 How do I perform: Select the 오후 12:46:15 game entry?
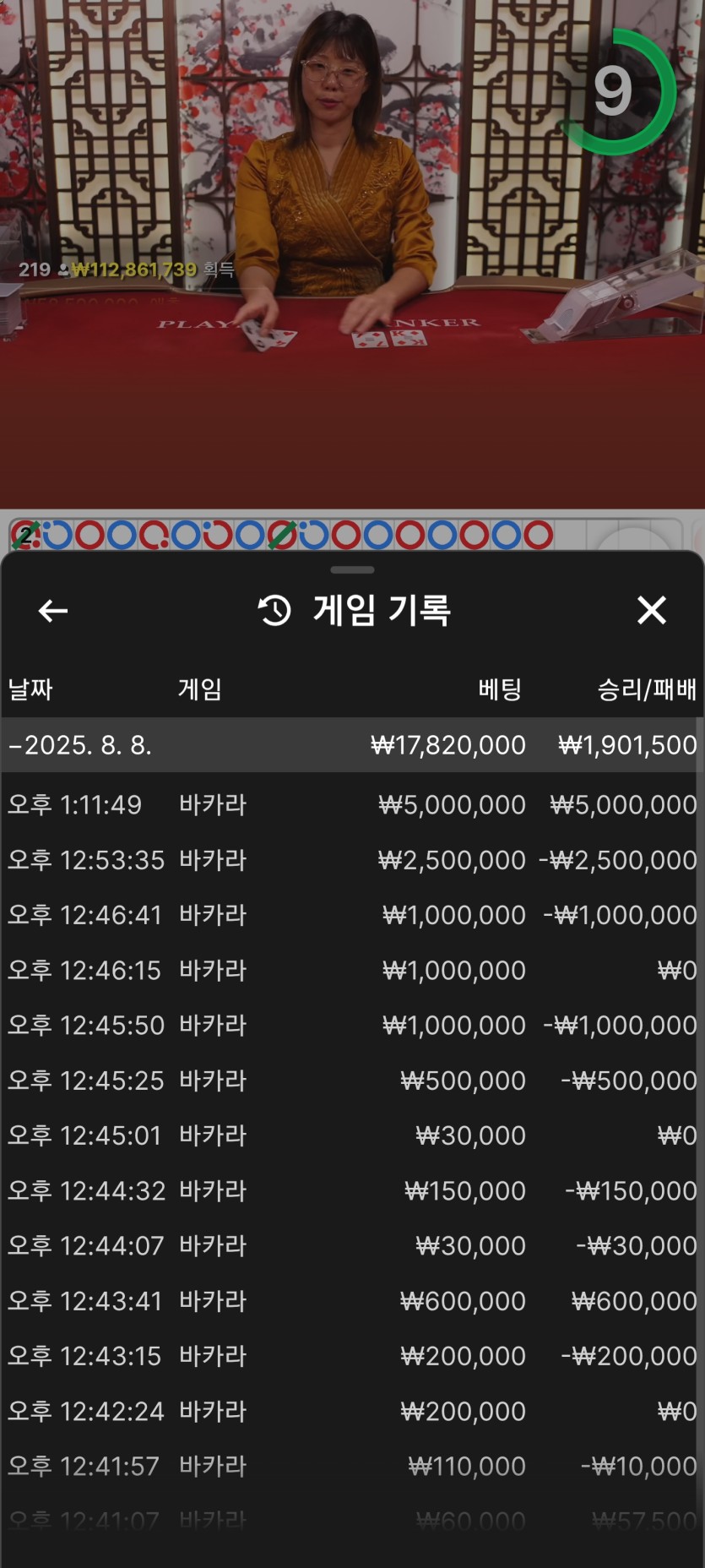pyautogui.click(x=352, y=970)
